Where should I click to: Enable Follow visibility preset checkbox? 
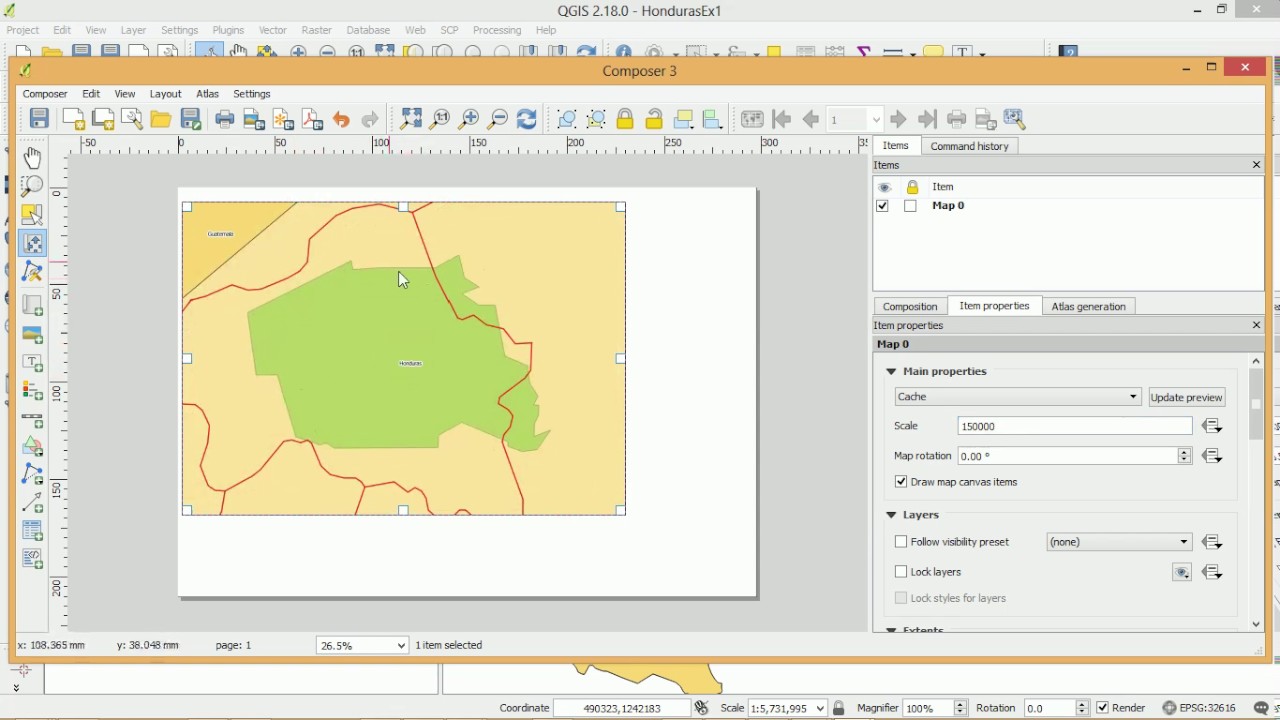[901, 542]
